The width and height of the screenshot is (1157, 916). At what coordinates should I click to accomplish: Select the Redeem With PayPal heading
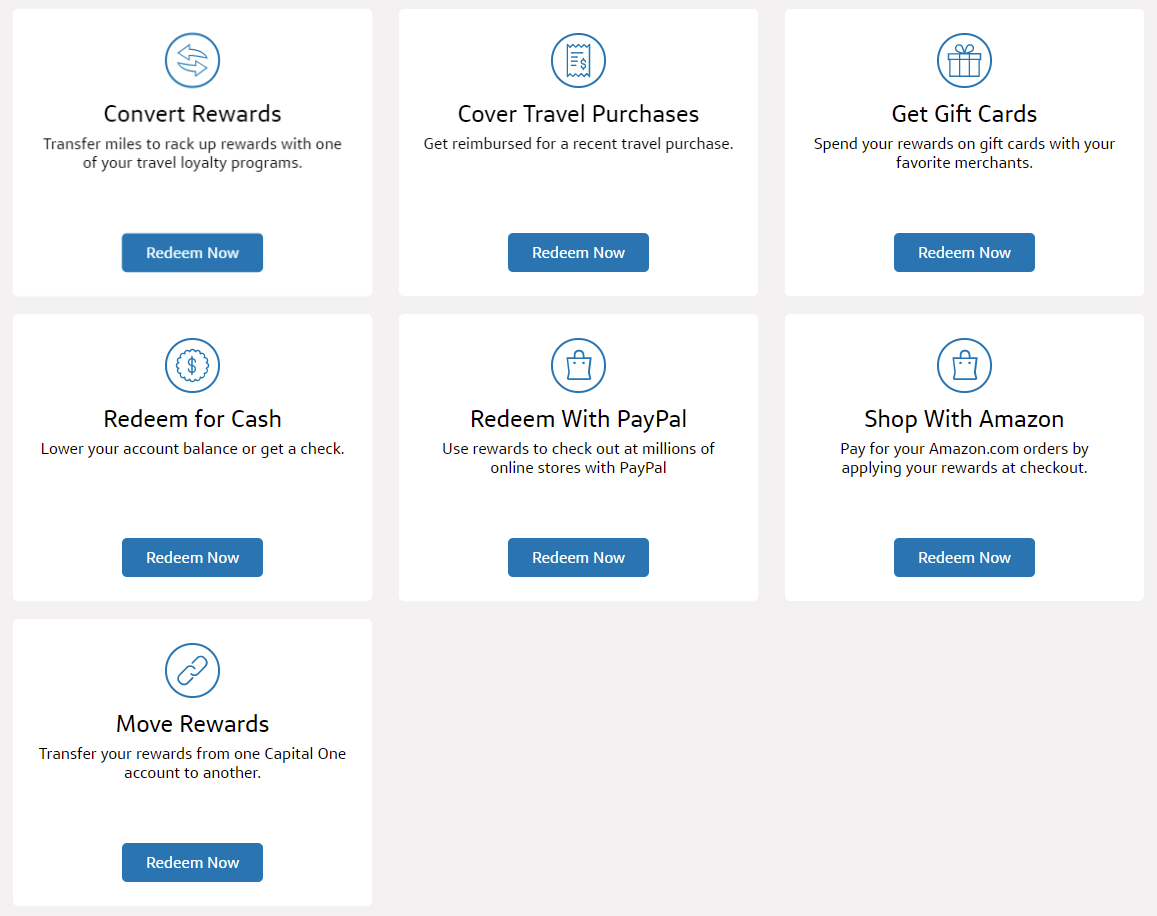tap(578, 419)
